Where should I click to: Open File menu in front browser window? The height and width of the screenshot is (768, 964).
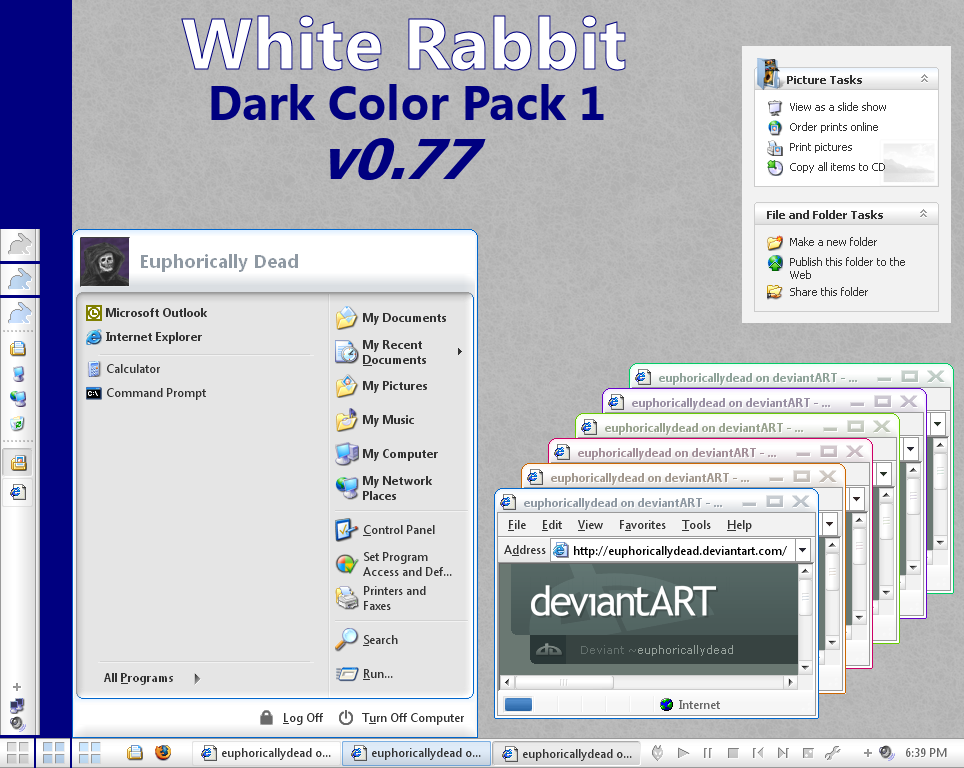(x=516, y=525)
